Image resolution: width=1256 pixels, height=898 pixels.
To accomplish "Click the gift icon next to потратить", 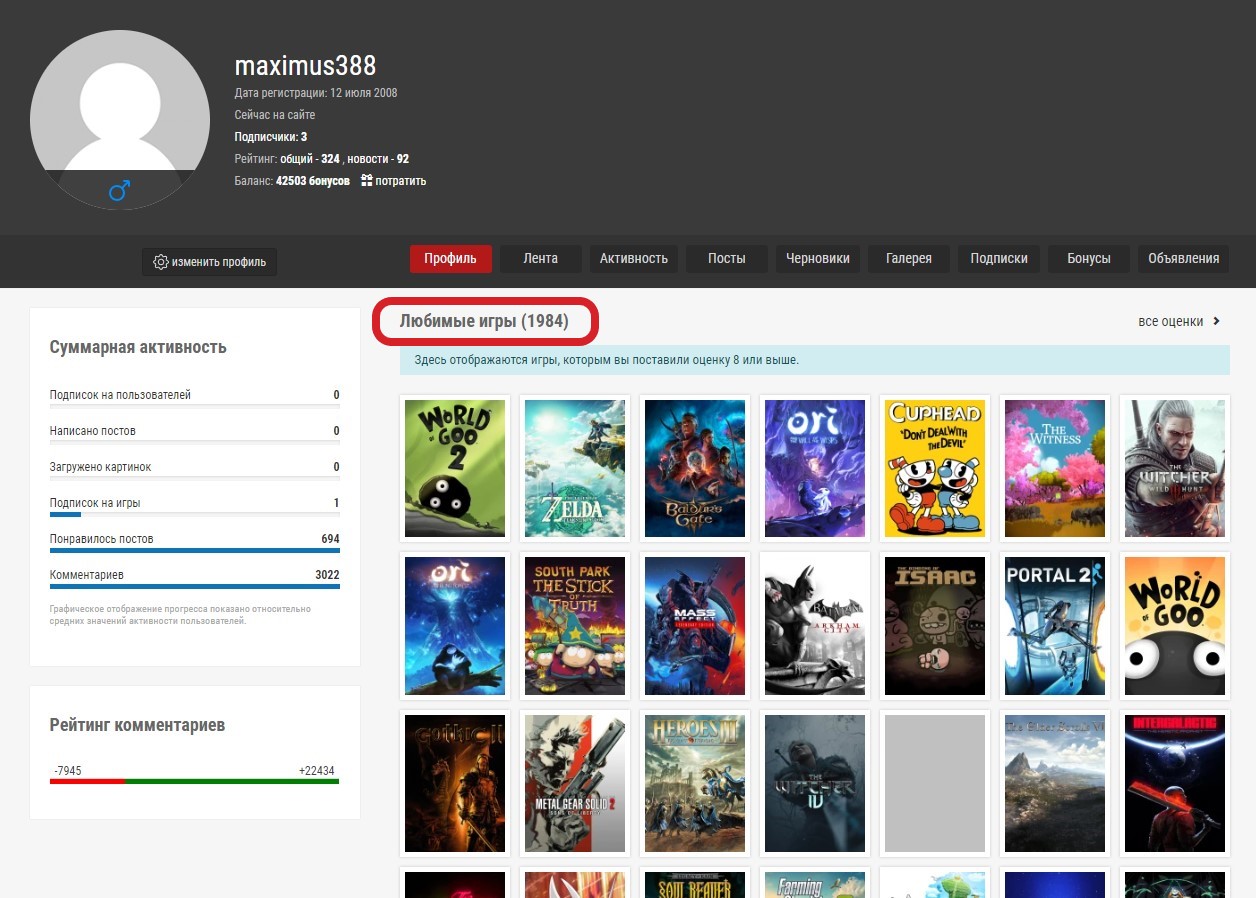I will [x=367, y=181].
